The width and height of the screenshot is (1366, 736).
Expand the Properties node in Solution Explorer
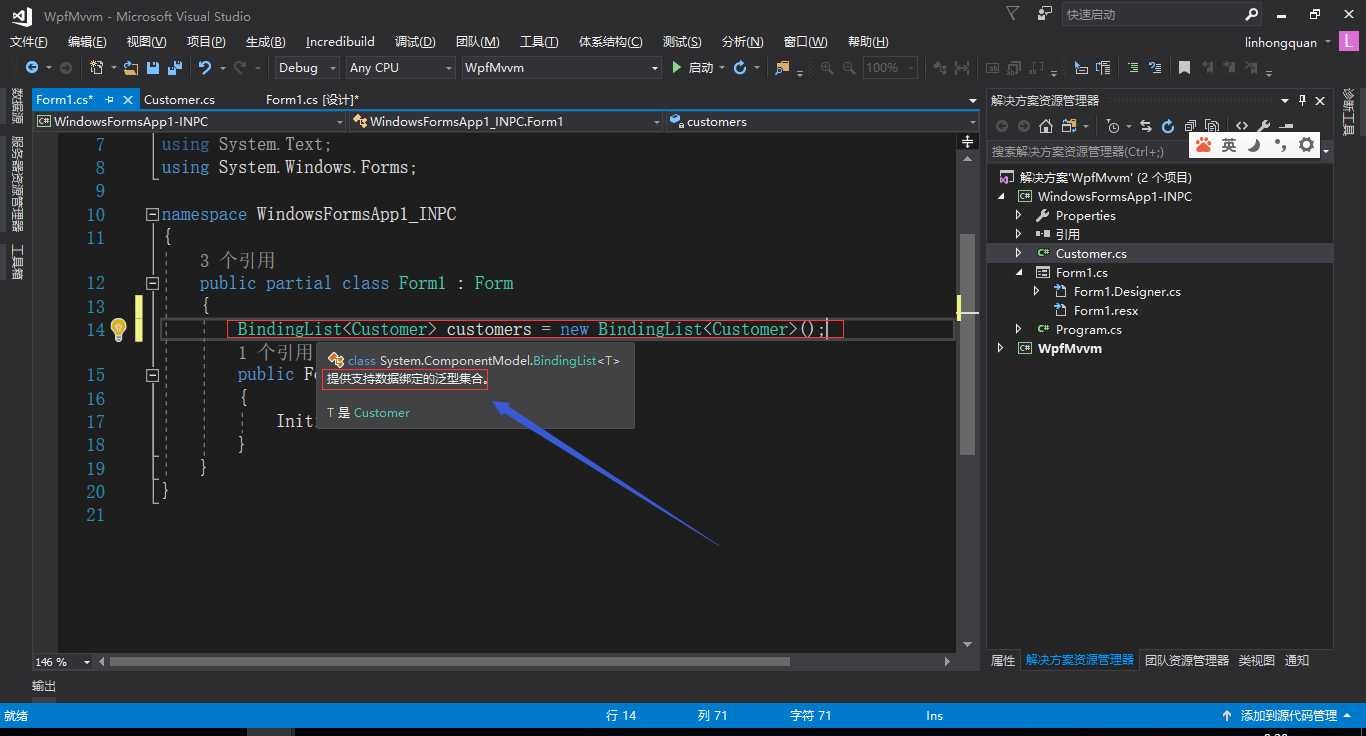(1019, 215)
